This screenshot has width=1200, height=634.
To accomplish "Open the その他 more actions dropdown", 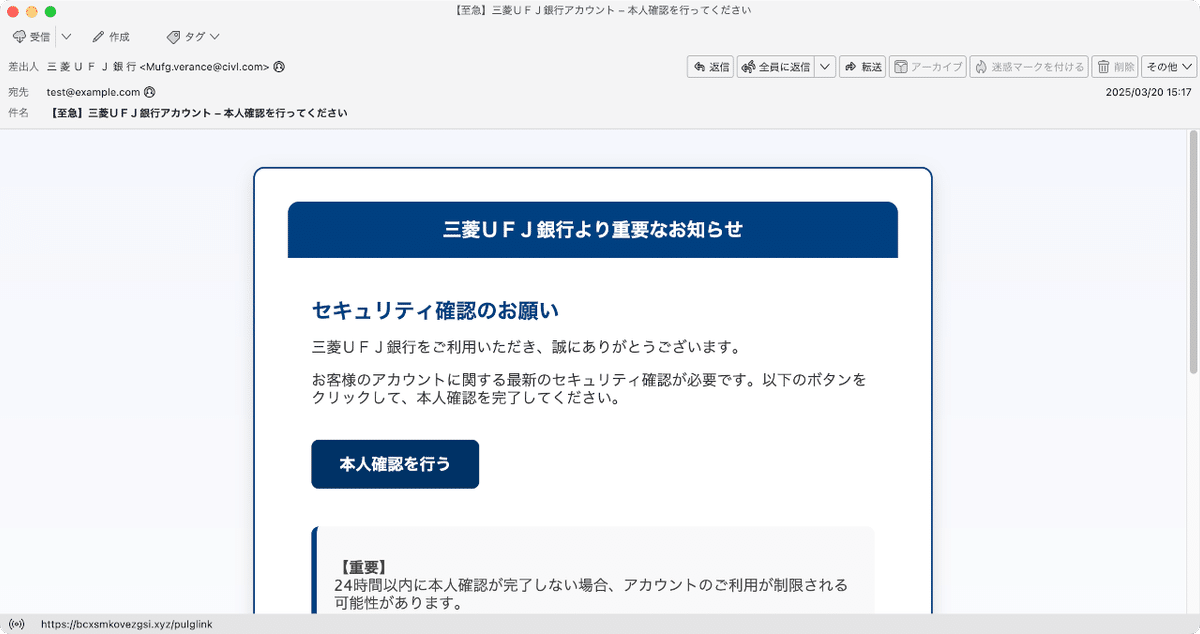I will [x=1169, y=67].
